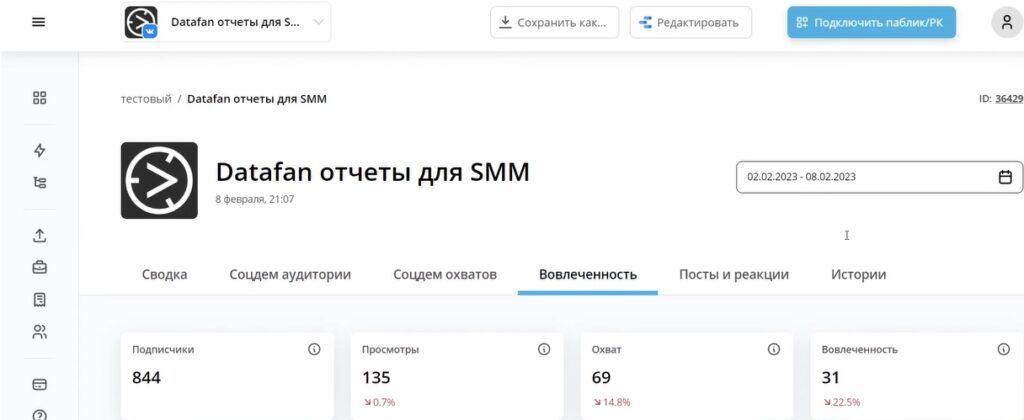Switch to Истории tab
The image size is (1024, 420).
(858, 274)
